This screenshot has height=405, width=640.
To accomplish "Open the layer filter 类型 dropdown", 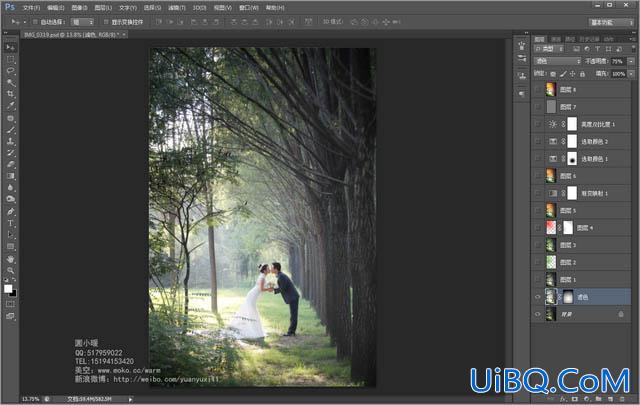I will (x=549, y=49).
